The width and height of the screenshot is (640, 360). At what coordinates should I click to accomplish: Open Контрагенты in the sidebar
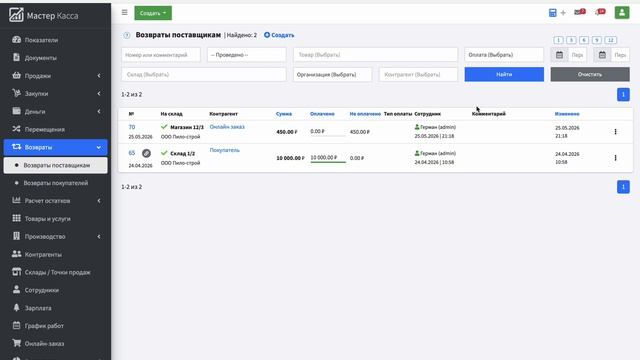coord(56,254)
